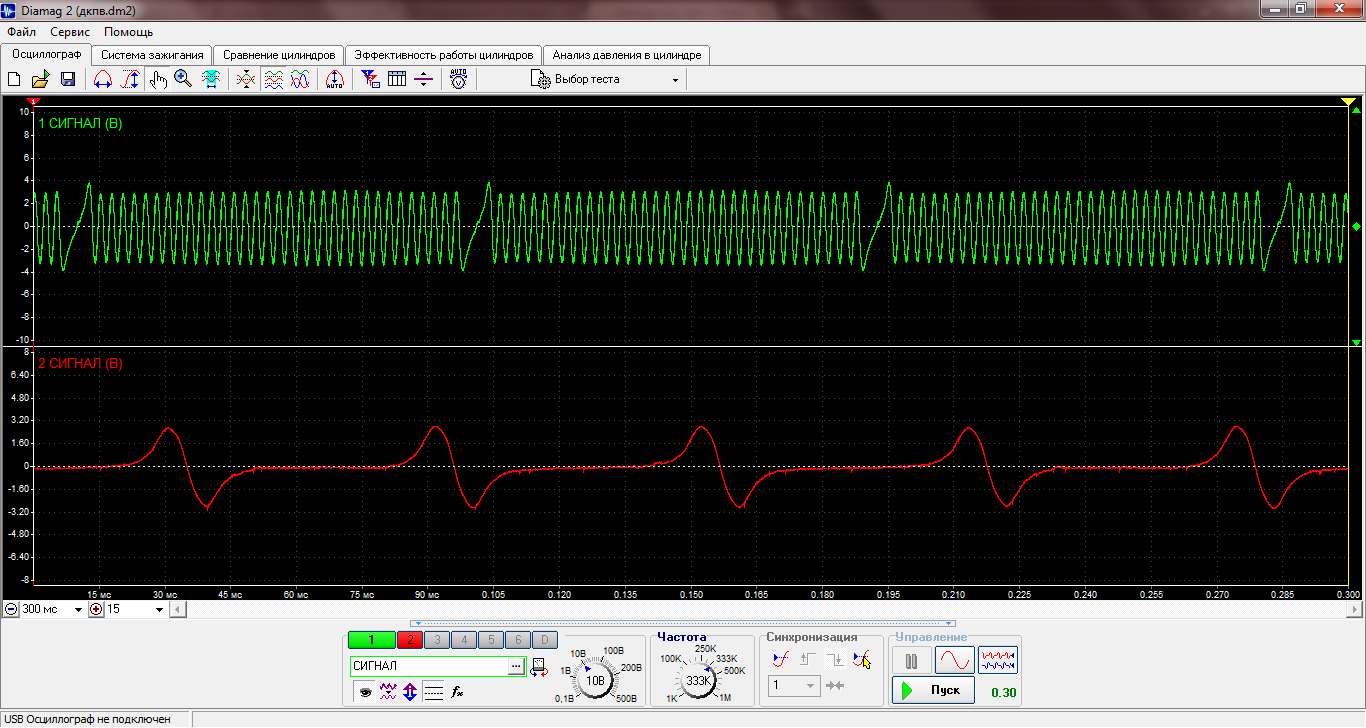Open the 15 grid step dropdown
Viewport: 1366px width, 728px height.
coord(159,609)
